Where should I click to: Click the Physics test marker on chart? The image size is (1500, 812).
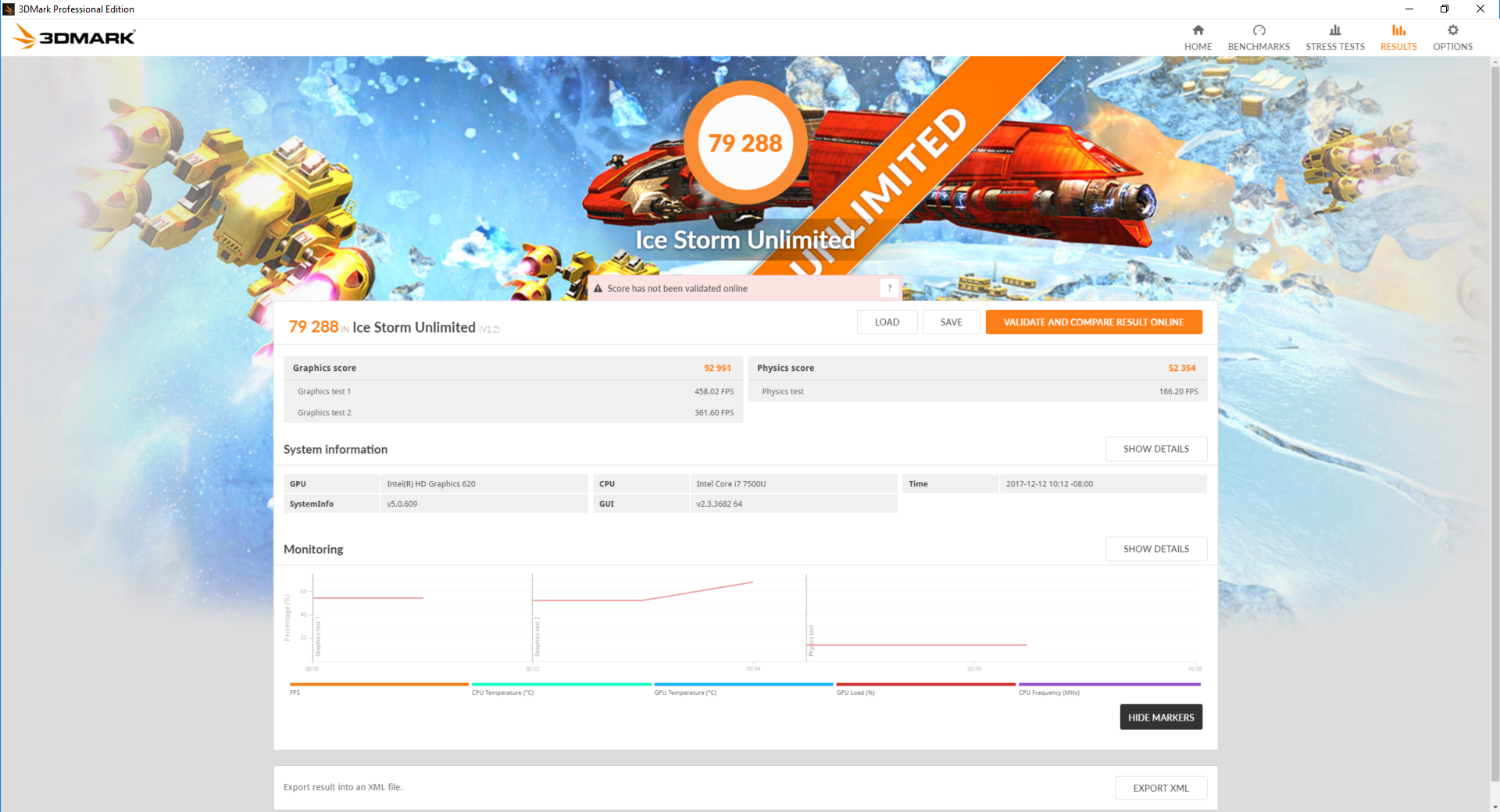point(812,640)
